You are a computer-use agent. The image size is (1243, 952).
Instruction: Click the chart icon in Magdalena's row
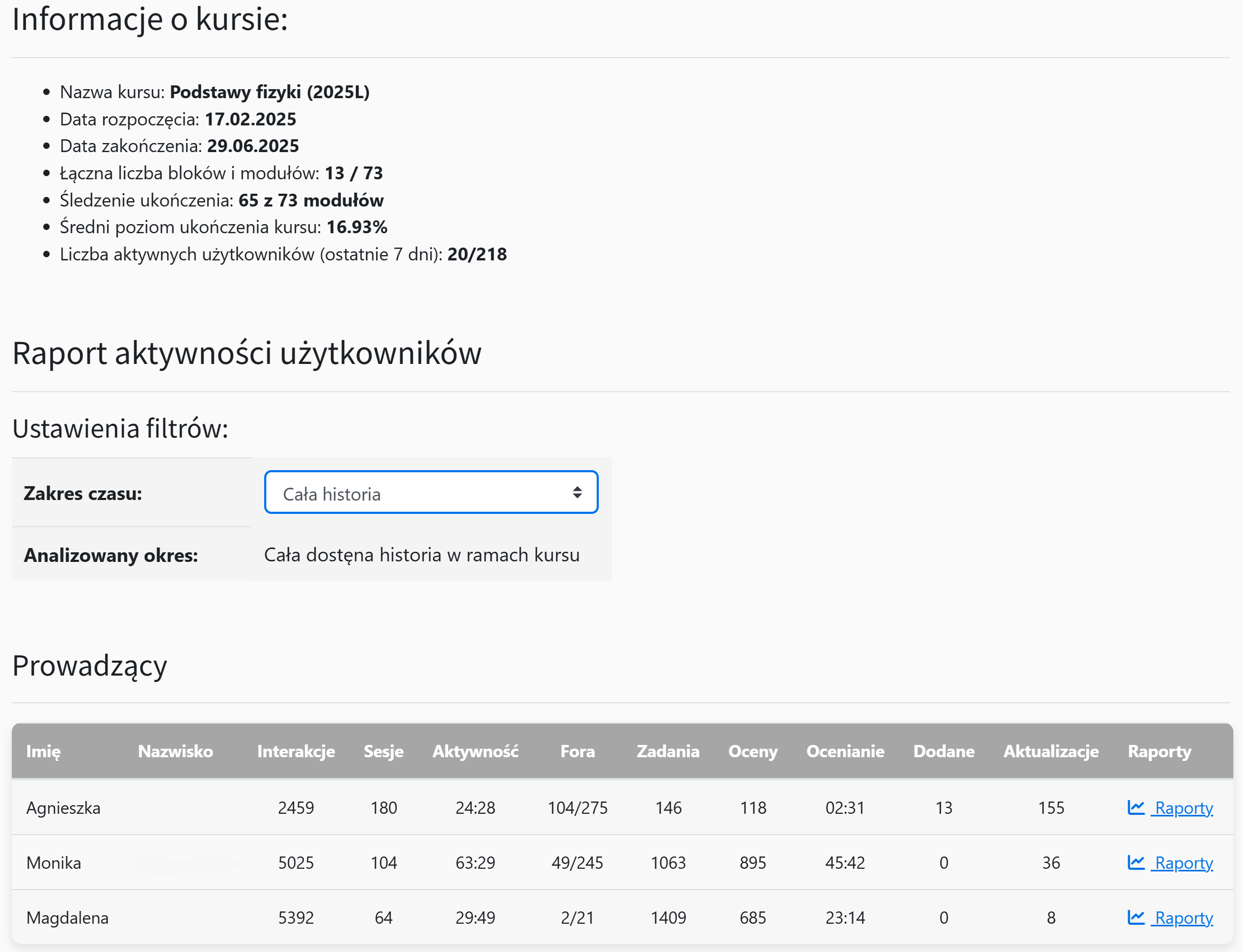1136,917
